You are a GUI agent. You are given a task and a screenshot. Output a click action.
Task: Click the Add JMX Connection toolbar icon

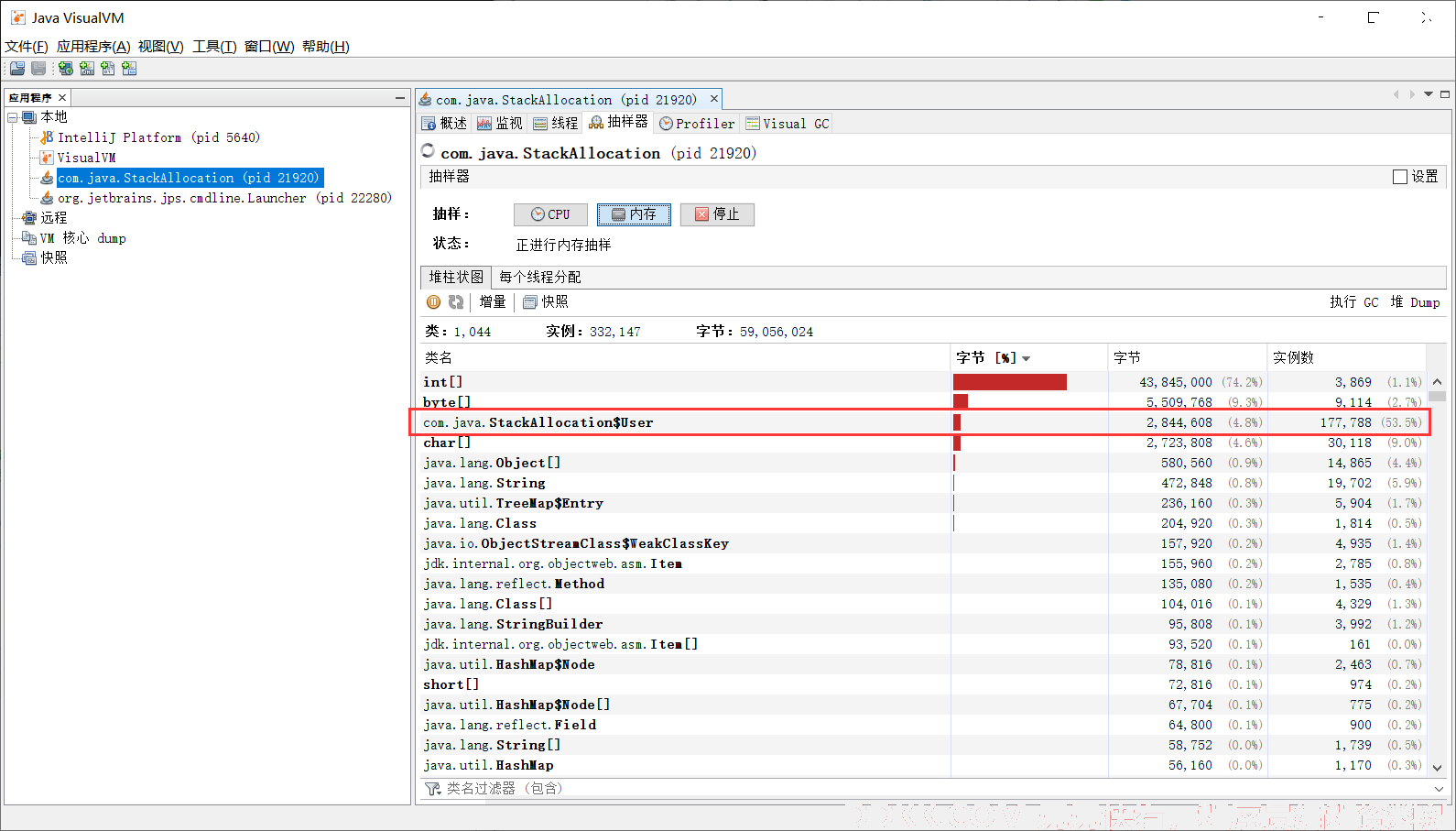pyautogui.click(x=87, y=69)
